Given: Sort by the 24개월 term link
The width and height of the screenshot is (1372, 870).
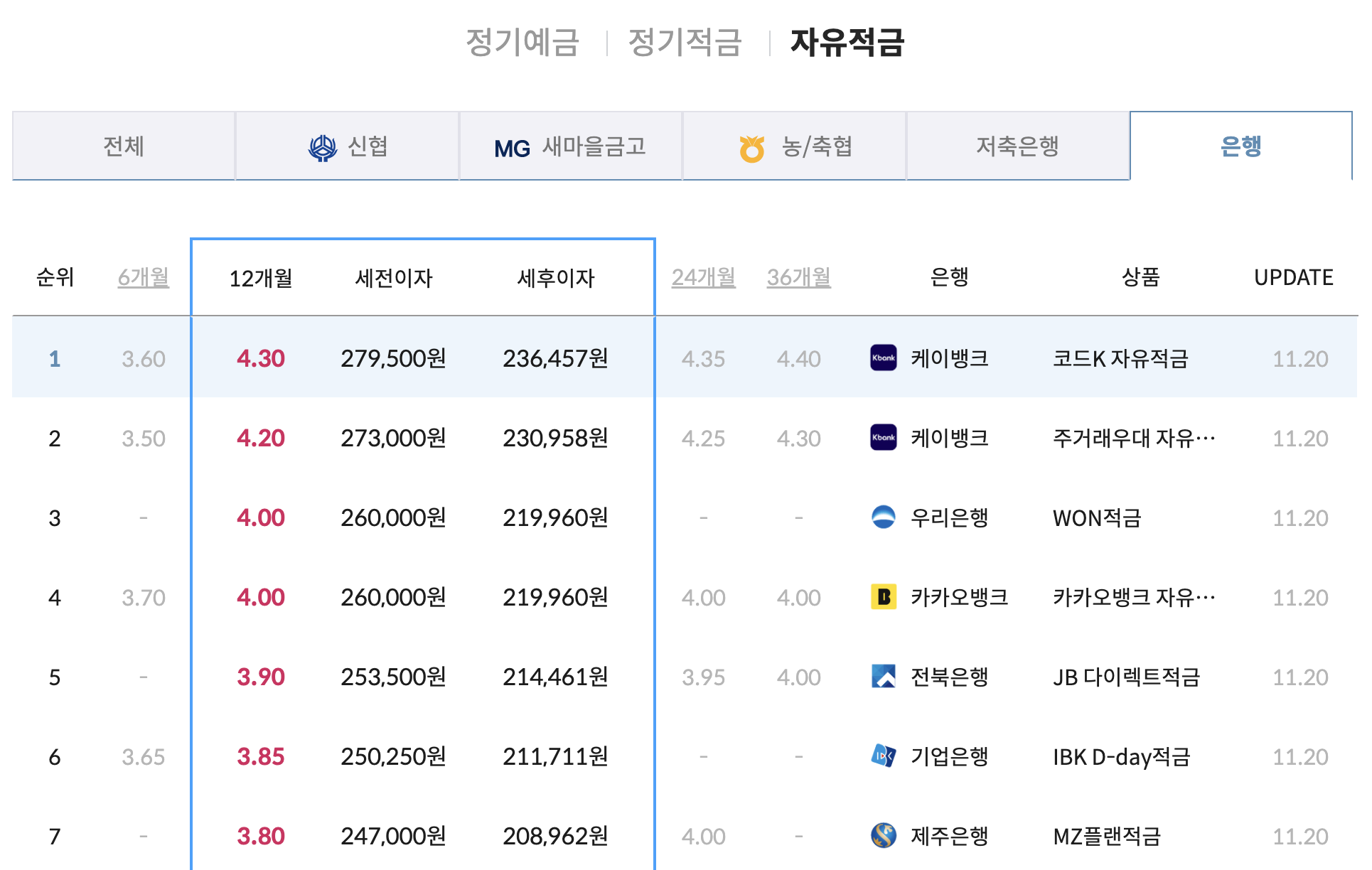Looking at the screenshot, I should pos(703,277).
